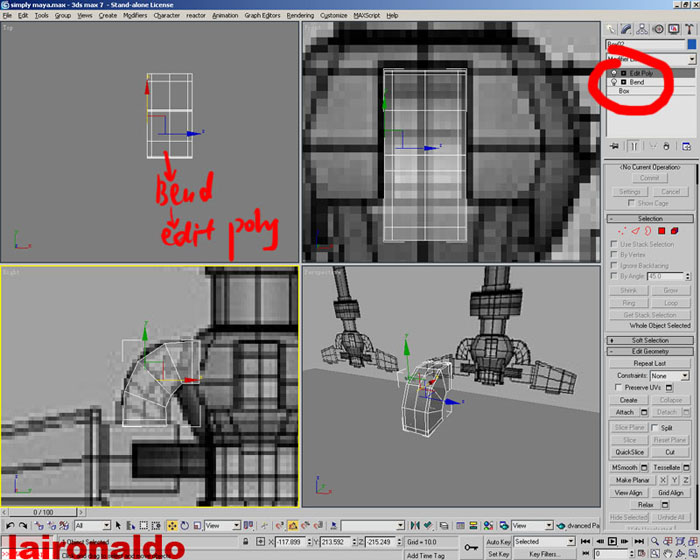Click Configure Modifier Sets icon

(x=686, y=145)
